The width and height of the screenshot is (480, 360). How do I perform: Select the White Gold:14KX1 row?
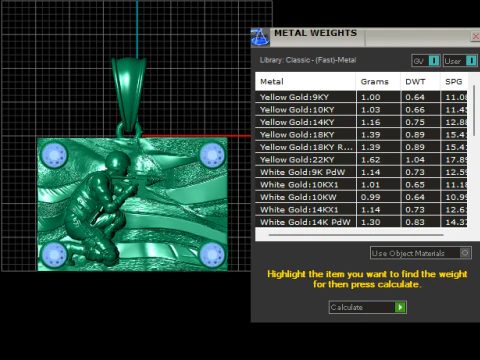361,210
